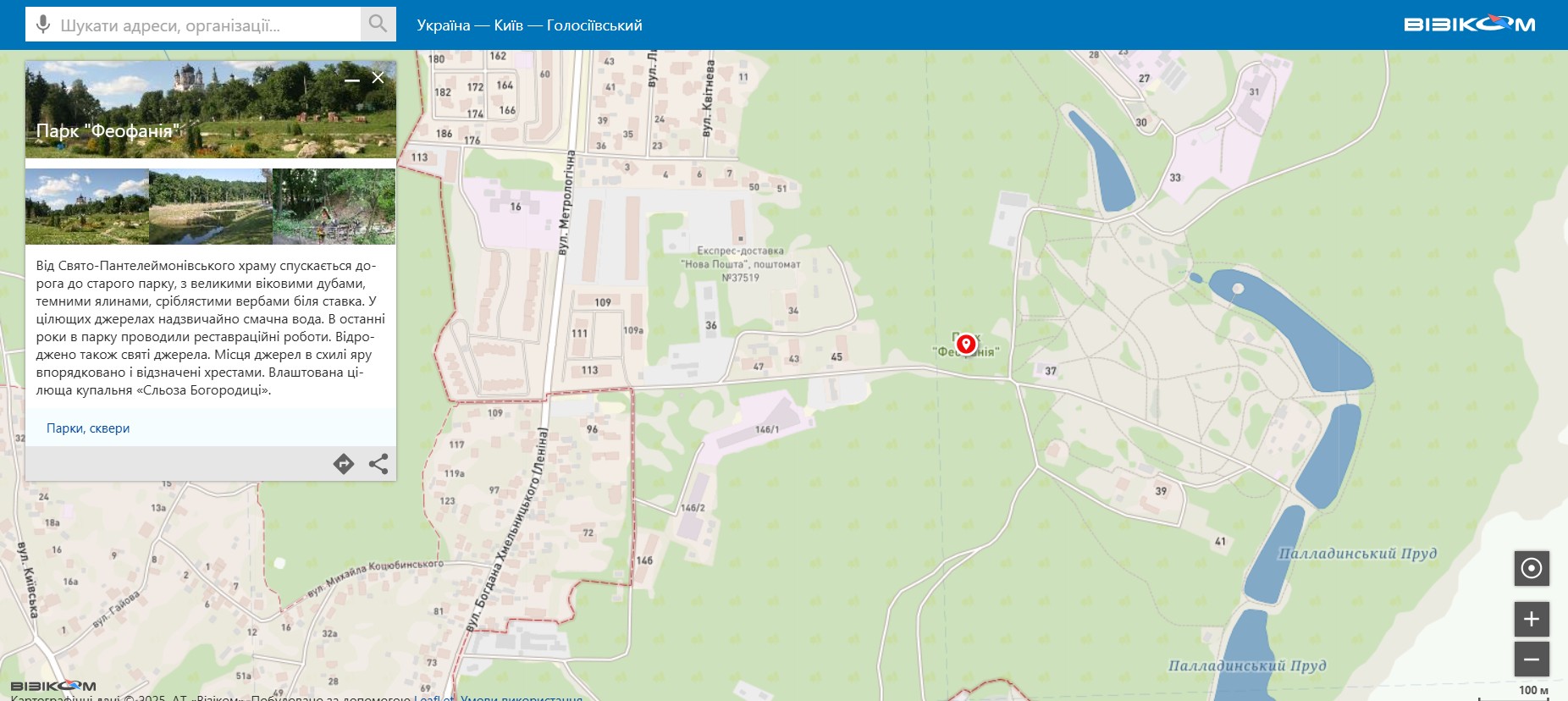Screen dimensions: 1568x701
Task: Open the first park photo thumbnail
Action: [87, 207]
